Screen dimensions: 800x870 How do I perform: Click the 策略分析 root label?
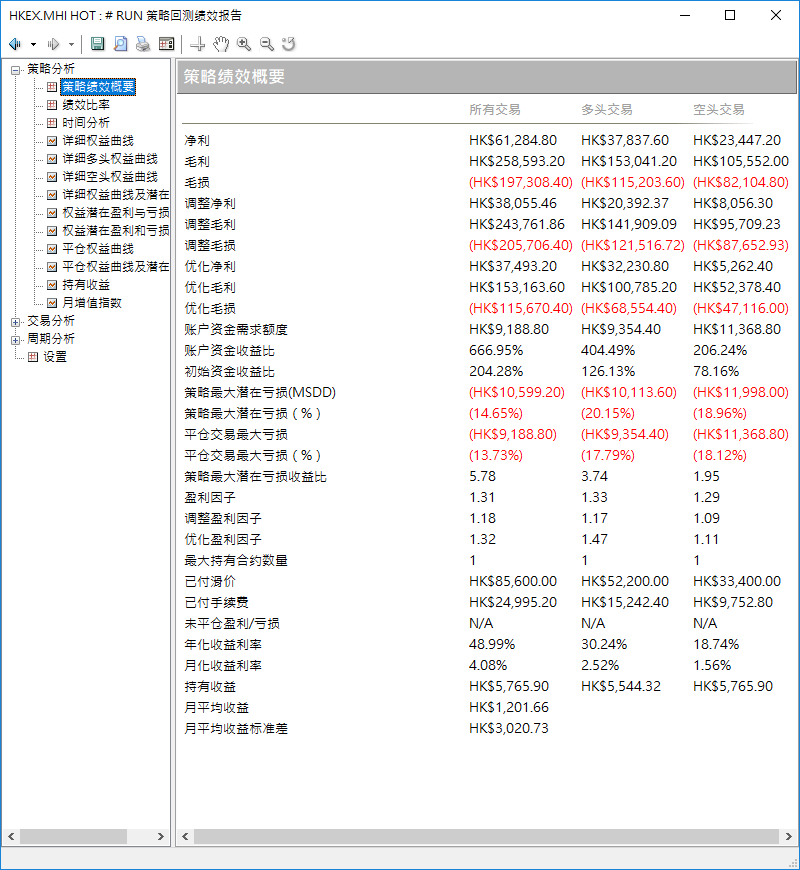[51, 69]
